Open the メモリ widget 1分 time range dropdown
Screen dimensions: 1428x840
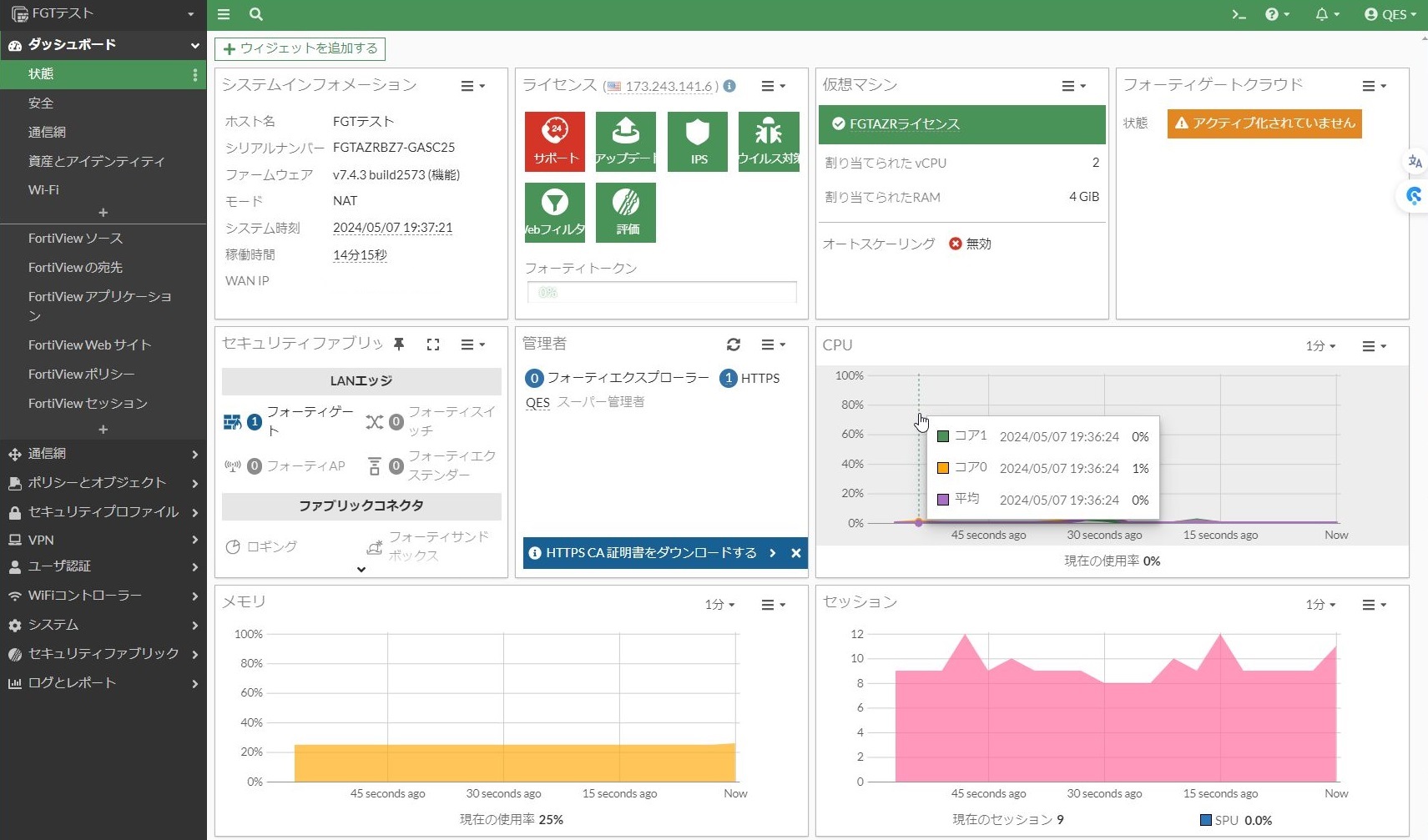tap(719, 605)
